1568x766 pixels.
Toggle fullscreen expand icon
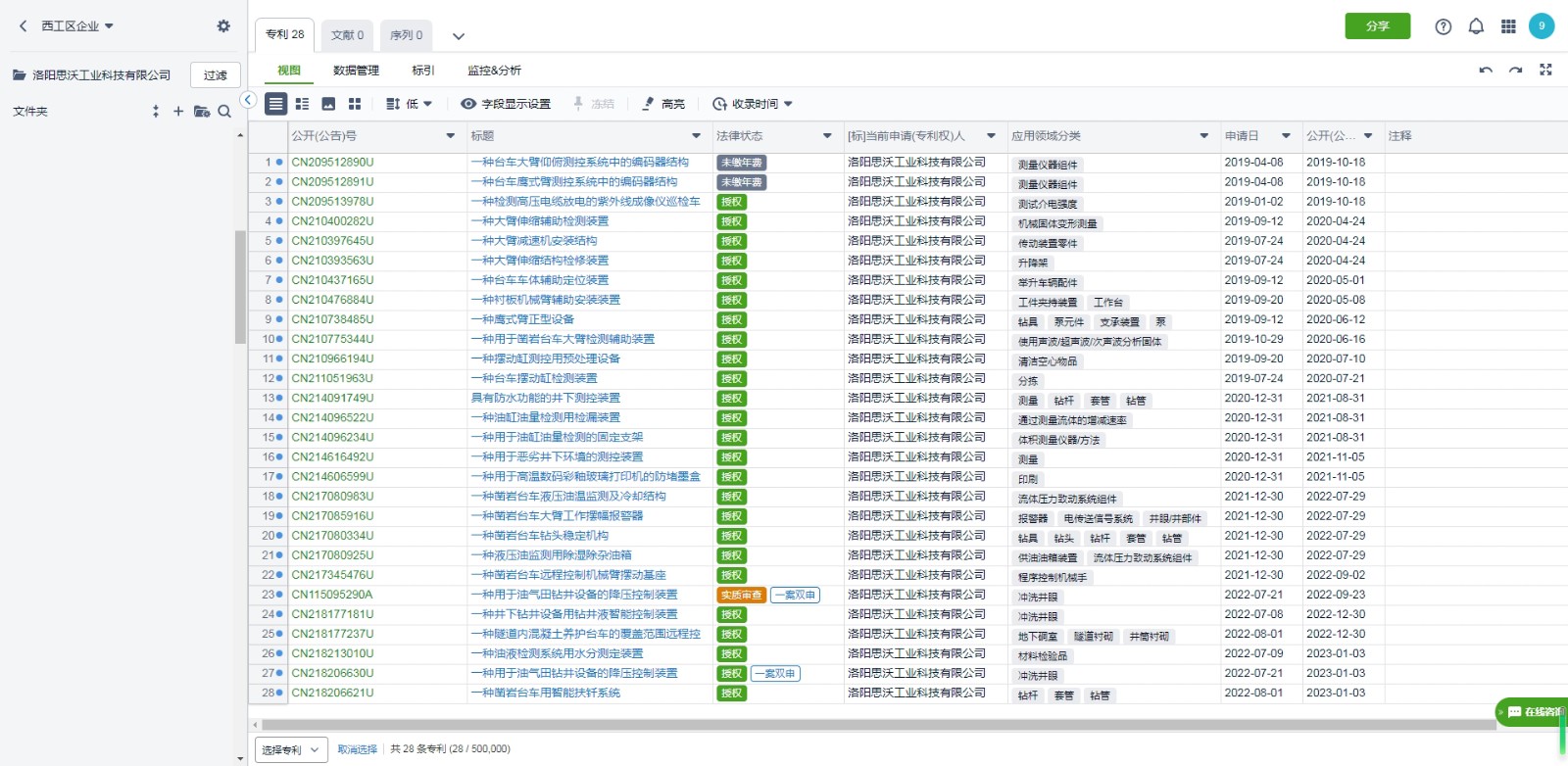pyautogui.click(x=1545, y=70)
